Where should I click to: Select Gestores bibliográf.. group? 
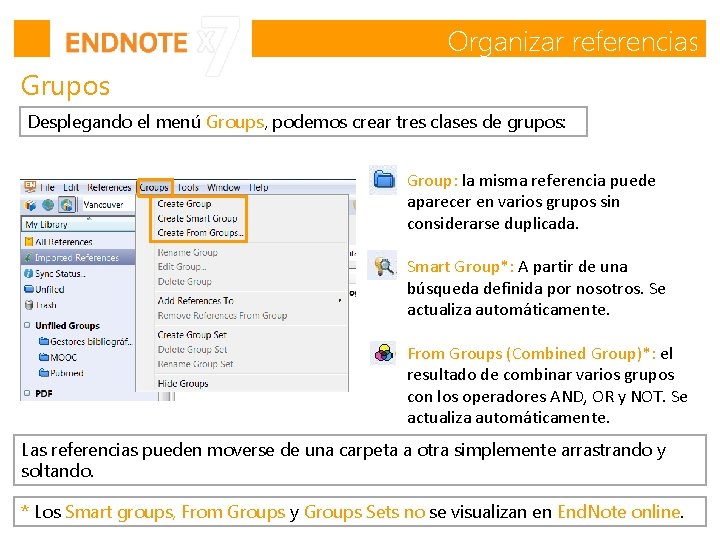pos(86,342)
